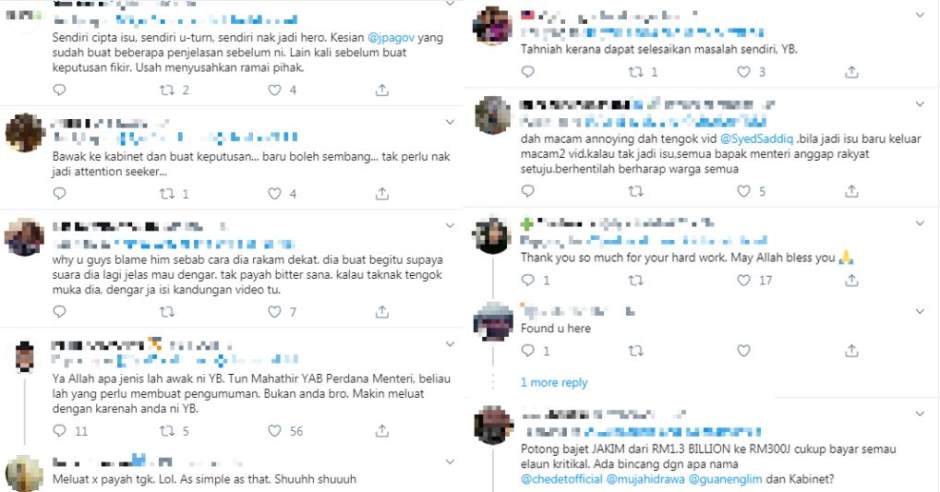Open the avatar on 'Bawak ke kabinet' tweet
Image resolution: width=940 pixels, height=492 pixels.
click(25, 132)
